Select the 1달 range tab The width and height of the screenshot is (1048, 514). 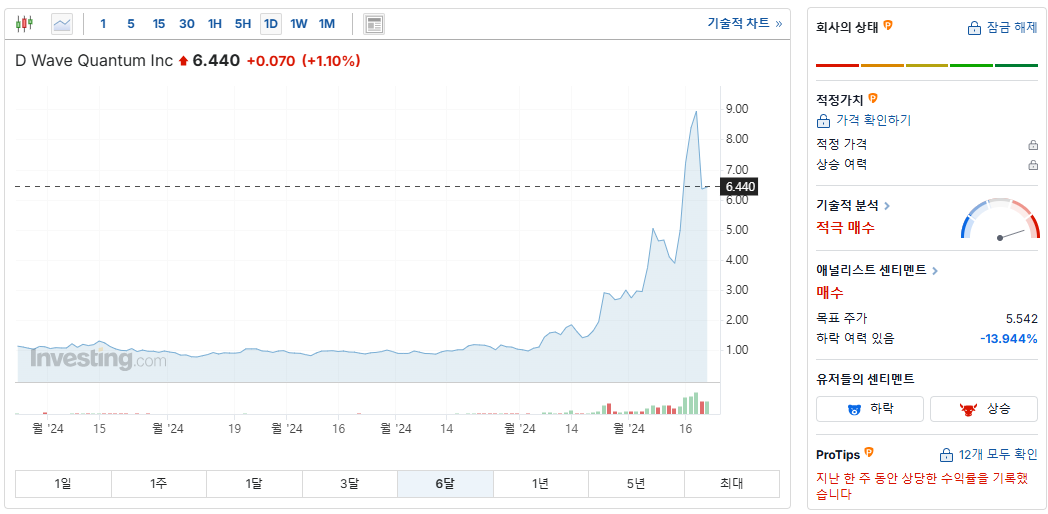[x=255, y=484]
